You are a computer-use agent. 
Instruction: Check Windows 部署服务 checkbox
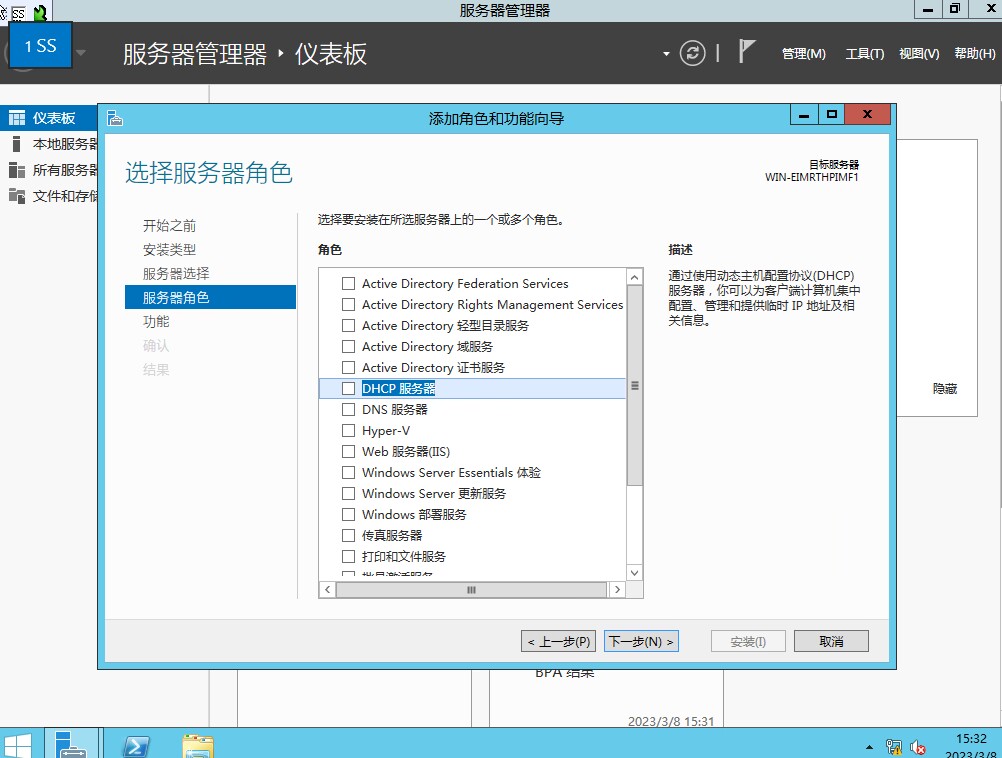[348, 514]
